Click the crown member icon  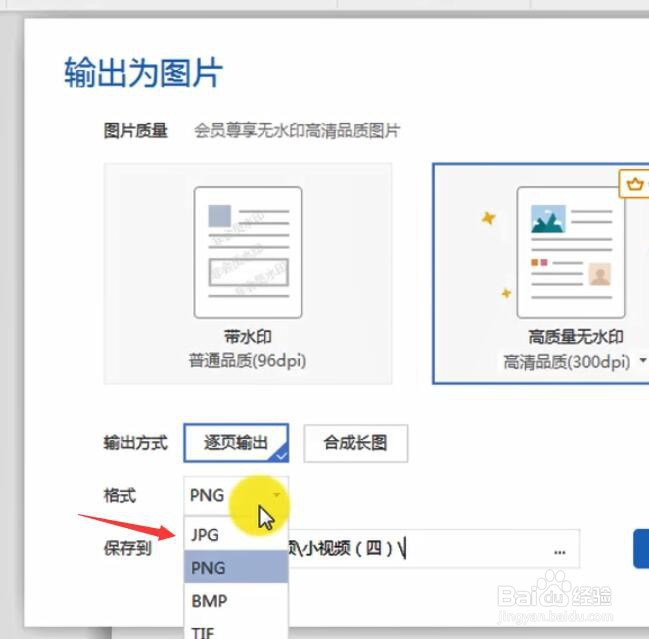click(634, 184)
